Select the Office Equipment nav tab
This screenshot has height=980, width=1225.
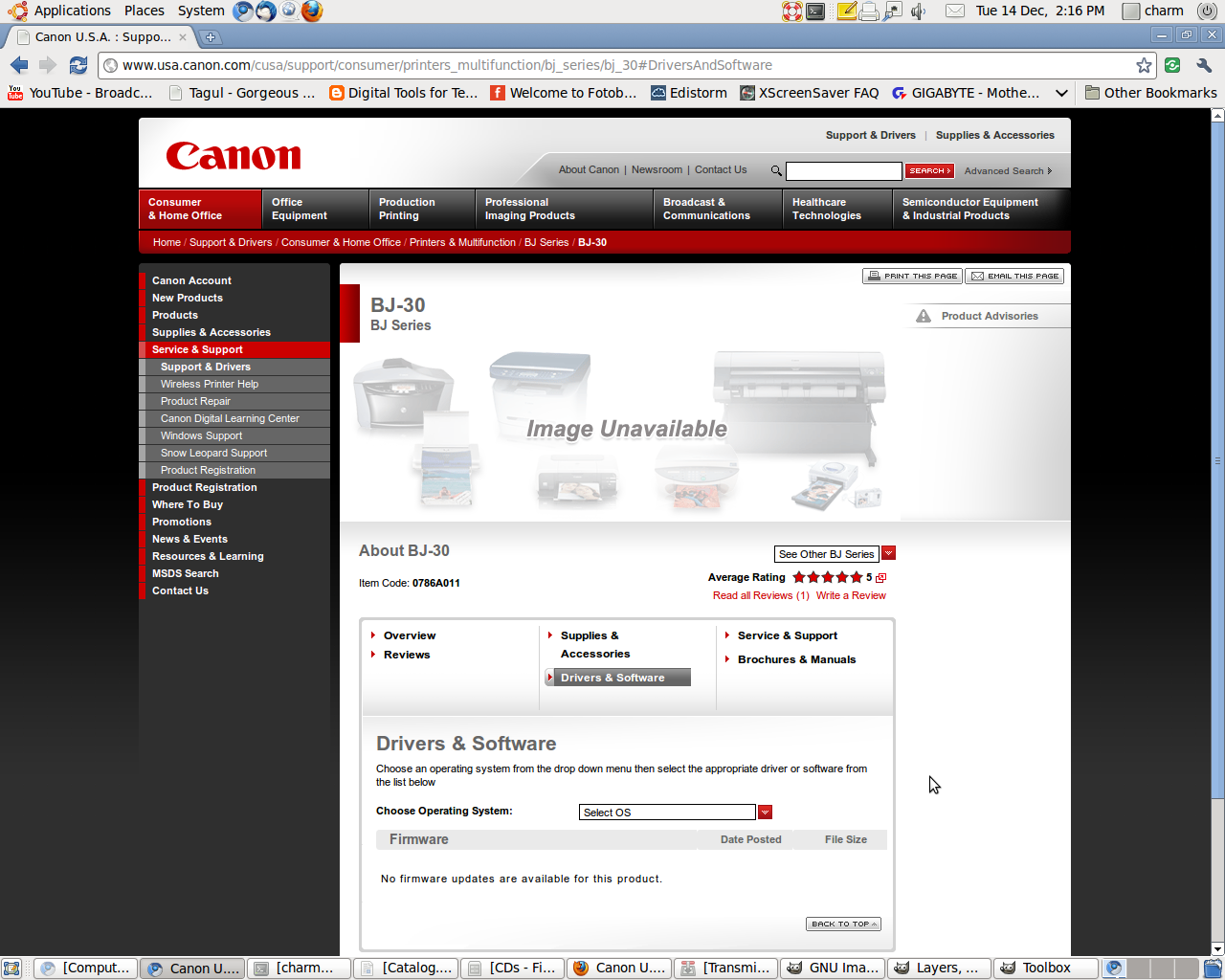point(315,209)
